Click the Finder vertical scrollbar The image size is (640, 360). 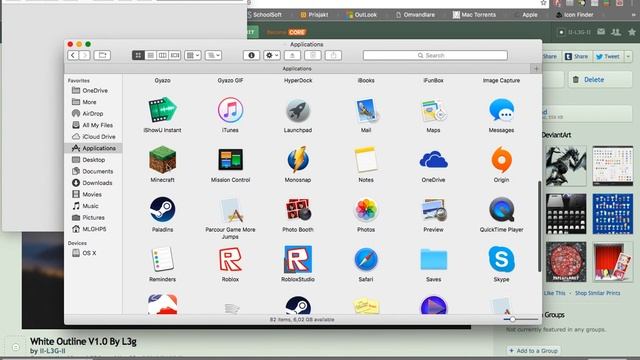(539, 227)
